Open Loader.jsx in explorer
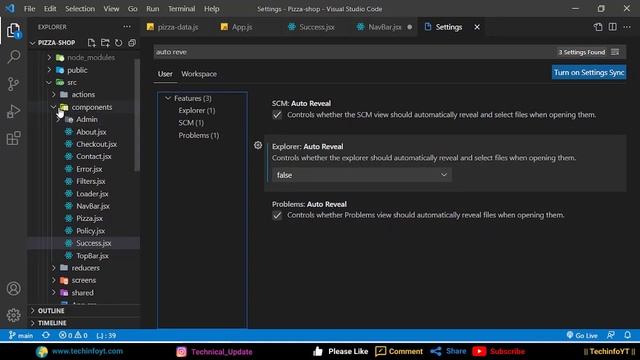Image resolution: width=640 pixels, height=360 pixels. 92,193
